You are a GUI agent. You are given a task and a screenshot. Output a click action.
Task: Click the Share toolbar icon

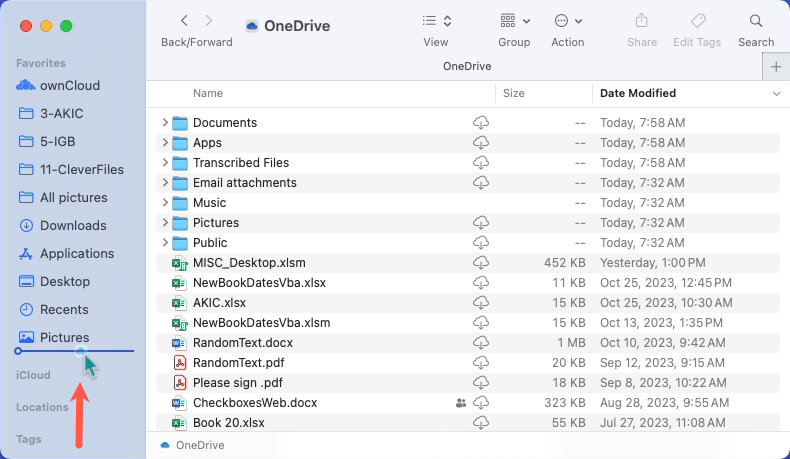pyautogui.click(x=641, y=21)
